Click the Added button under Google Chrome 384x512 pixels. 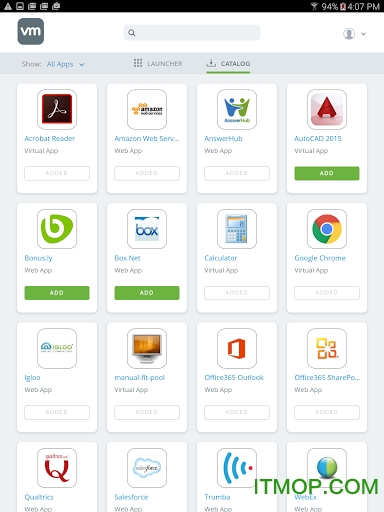coord(327,293)
